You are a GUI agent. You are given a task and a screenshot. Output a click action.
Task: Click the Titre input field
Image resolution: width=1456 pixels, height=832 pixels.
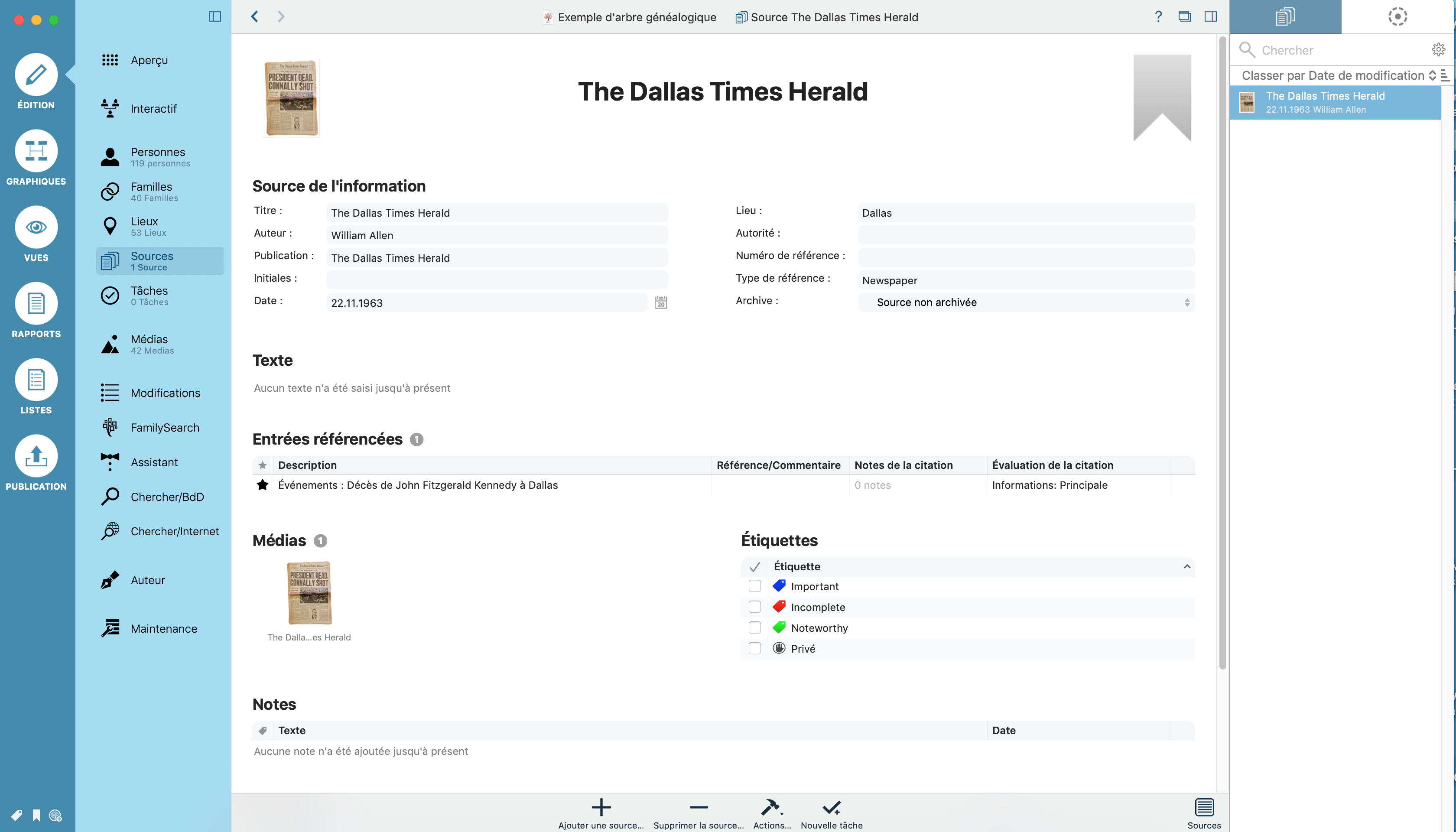(497, 213)
